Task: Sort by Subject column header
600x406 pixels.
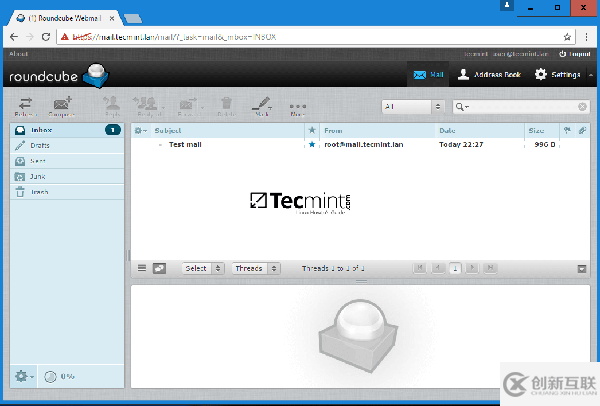Action: [x=168, y=130]
